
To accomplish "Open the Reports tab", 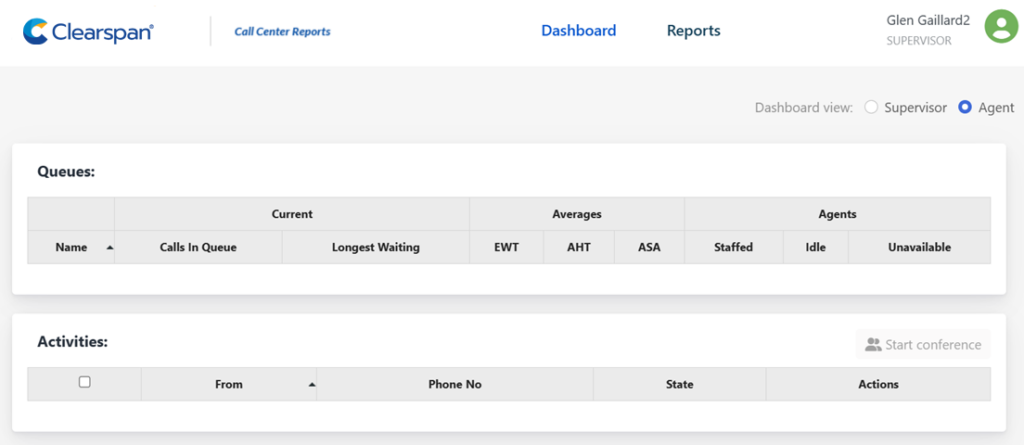I will pos(693,31).
